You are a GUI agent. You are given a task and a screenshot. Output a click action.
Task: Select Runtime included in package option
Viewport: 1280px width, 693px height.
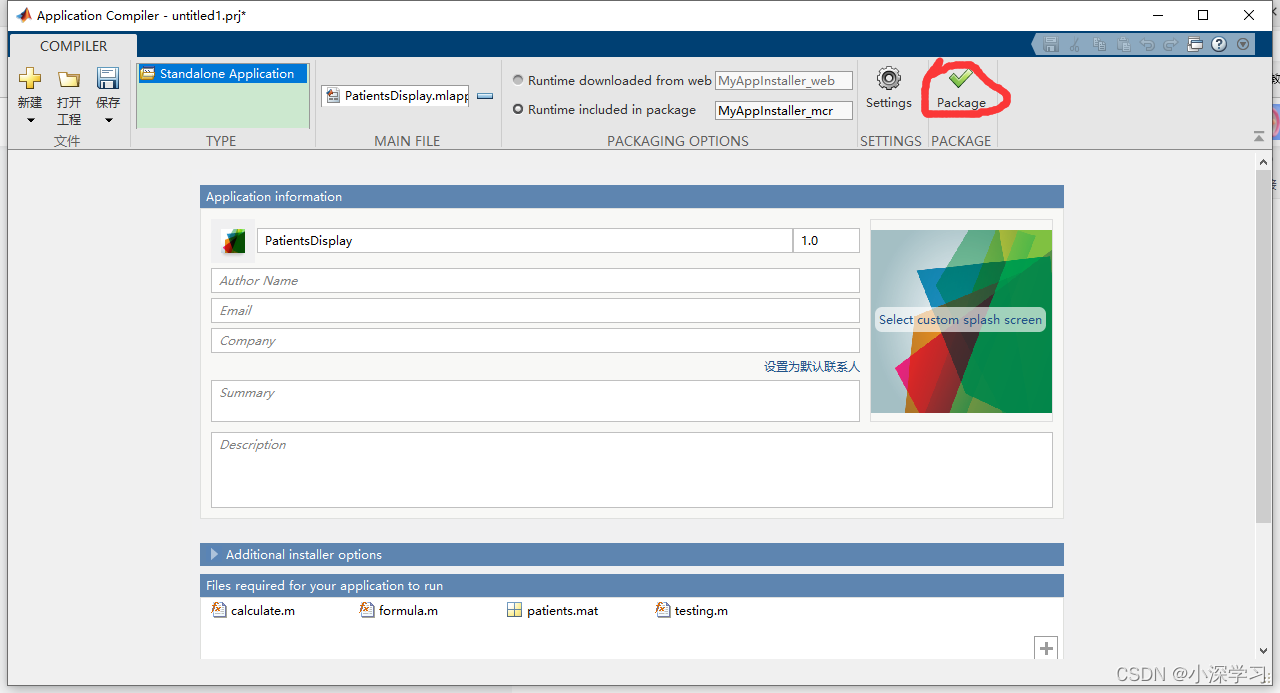(x=518, y=109)
